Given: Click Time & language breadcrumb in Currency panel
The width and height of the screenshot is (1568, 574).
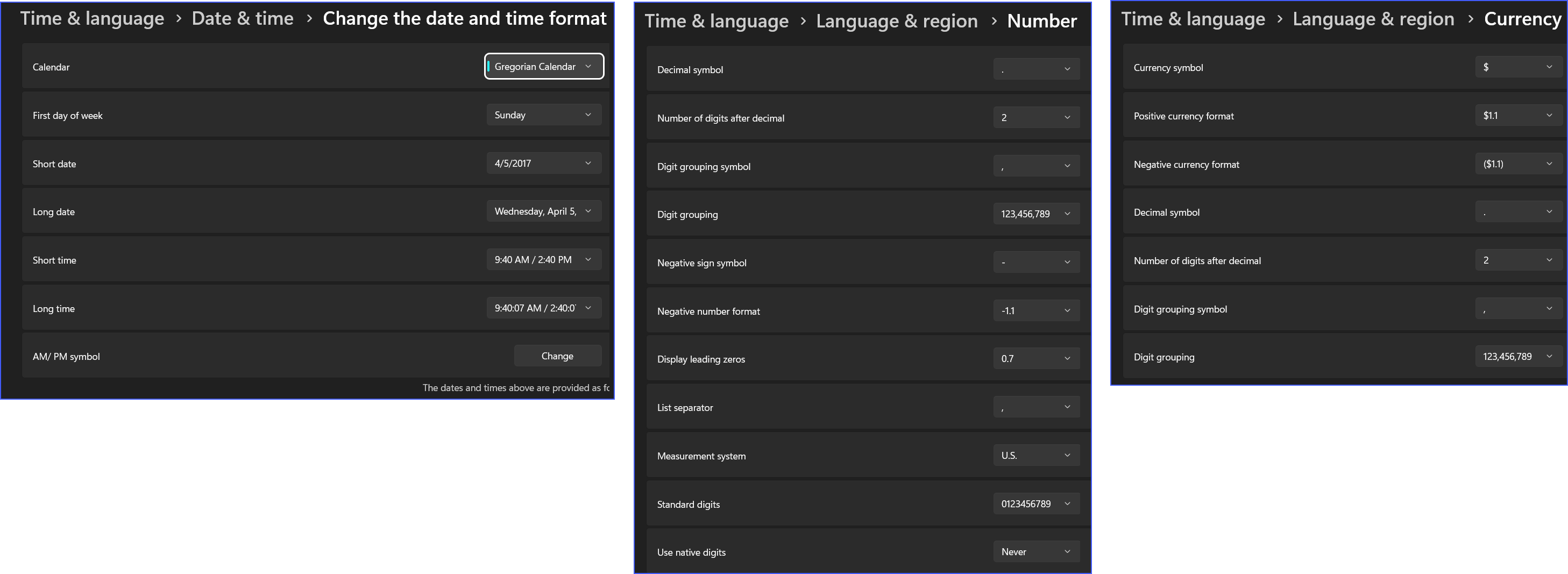Looking at the screenshot, I should (x=1193, y=19).
